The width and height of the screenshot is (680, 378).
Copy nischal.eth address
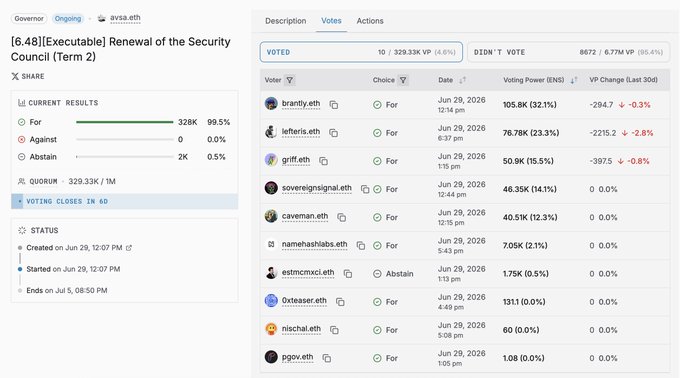334,330
